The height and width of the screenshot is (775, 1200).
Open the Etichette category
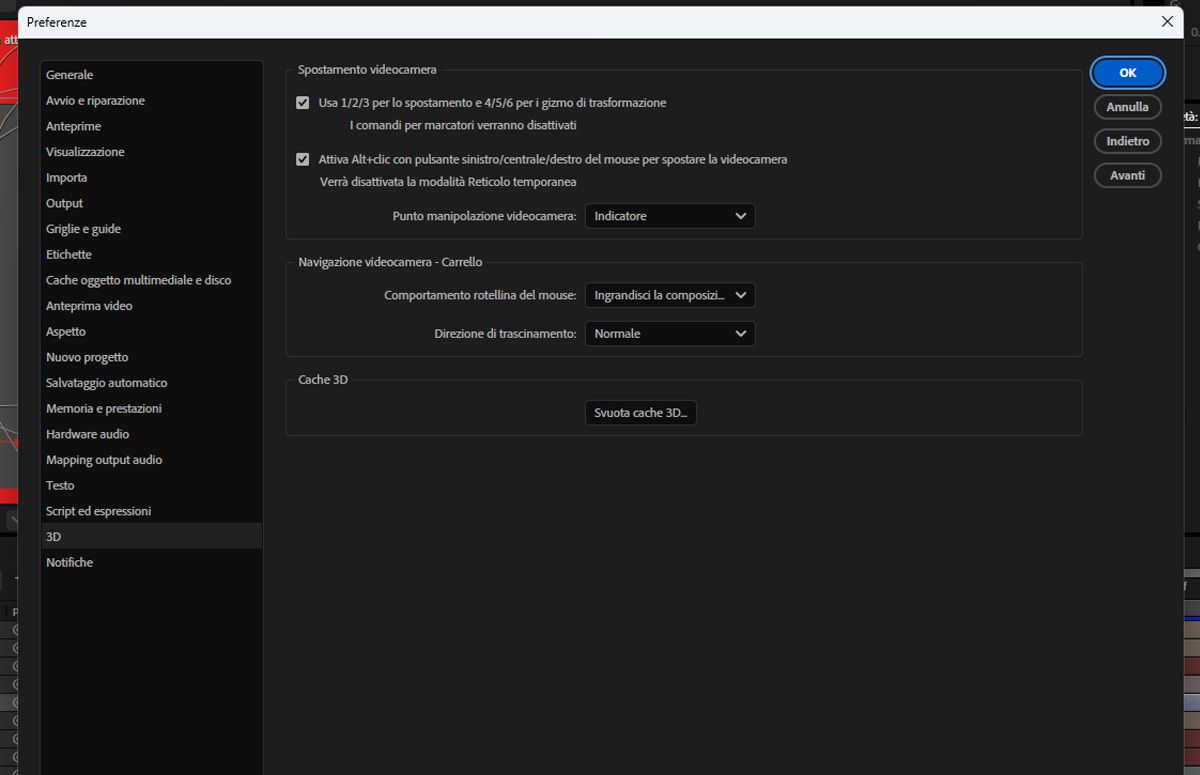tap(151, 254)
